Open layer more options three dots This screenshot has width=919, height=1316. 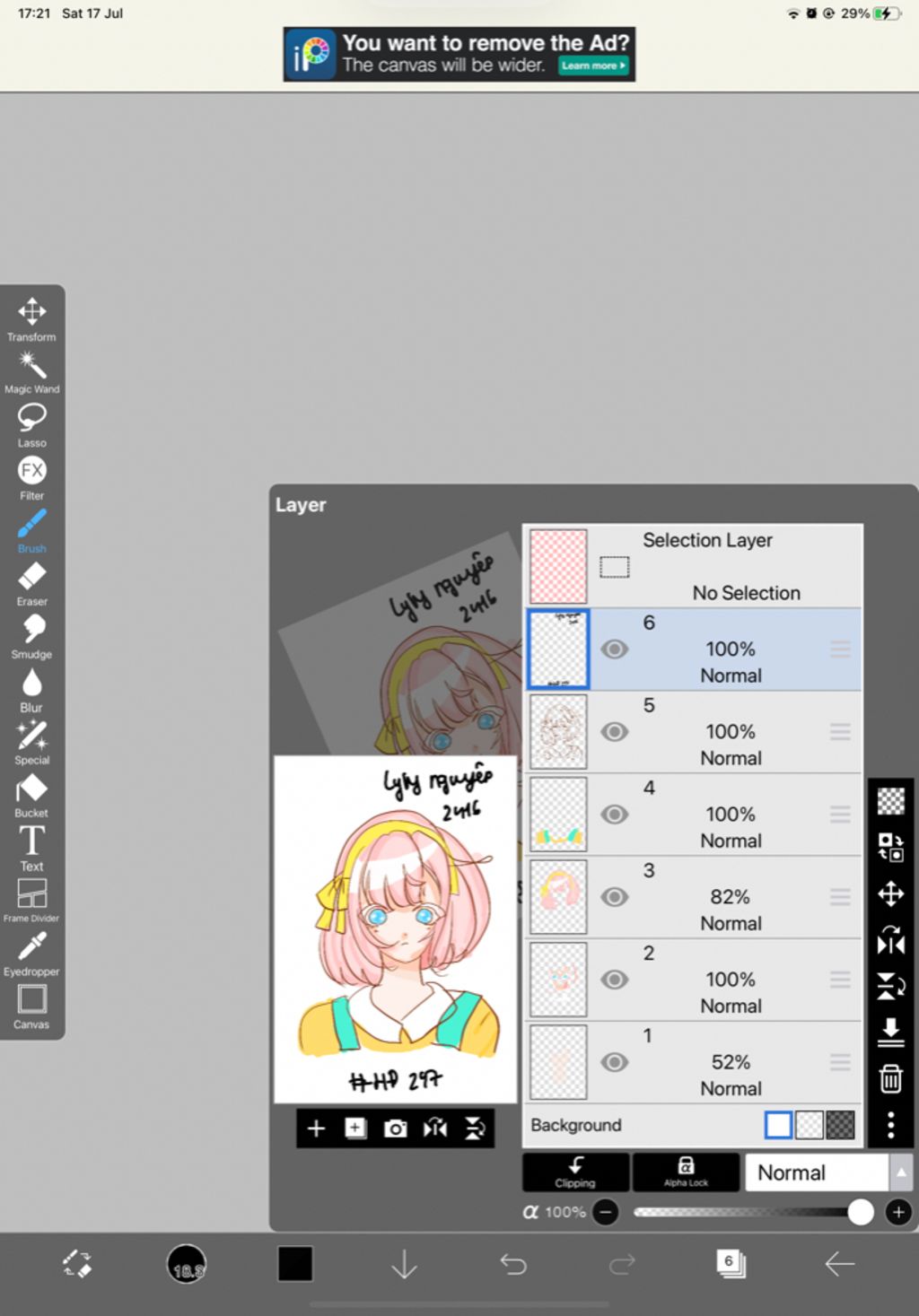pos(890,1124)
